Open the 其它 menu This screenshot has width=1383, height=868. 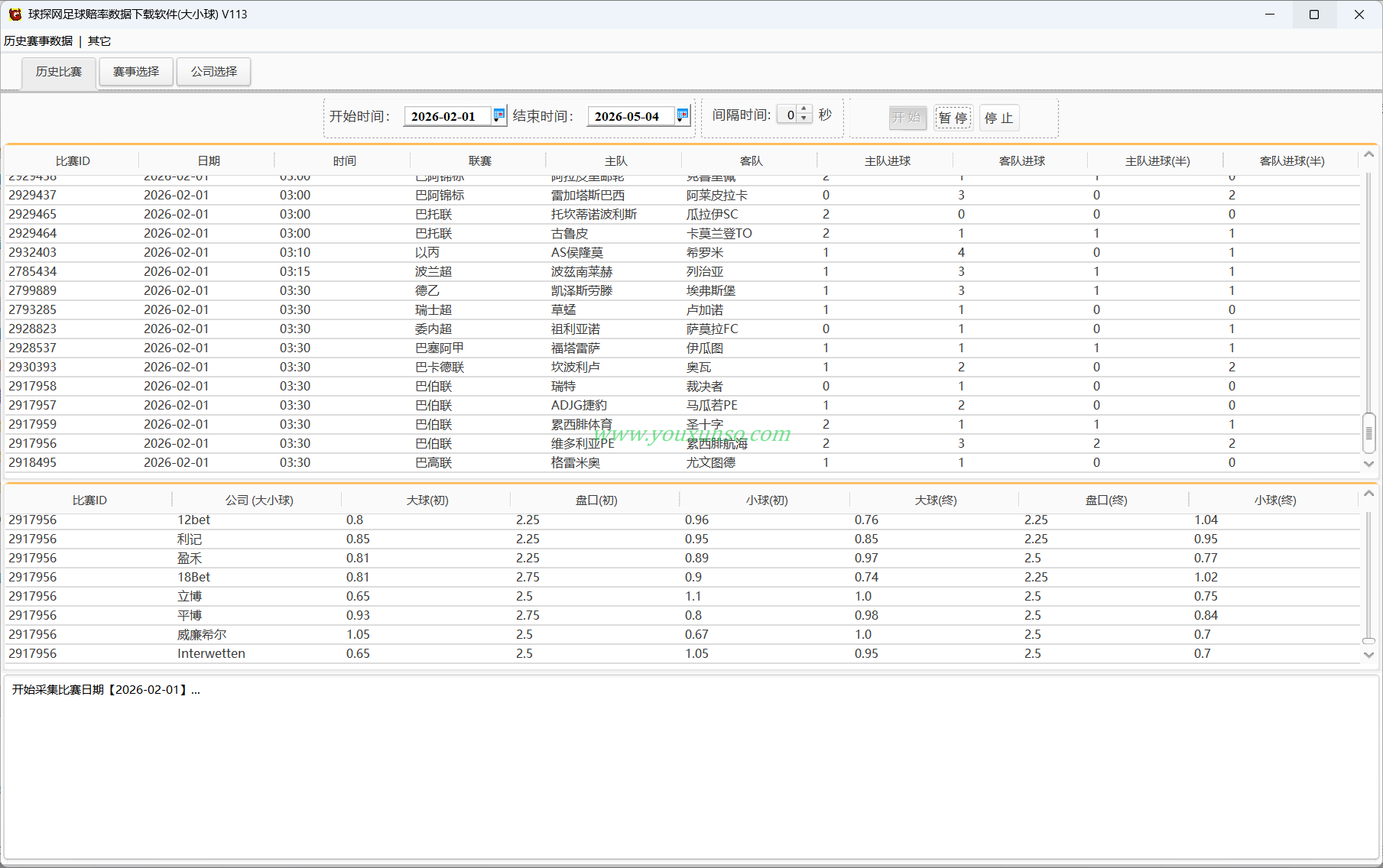[99, 41]
